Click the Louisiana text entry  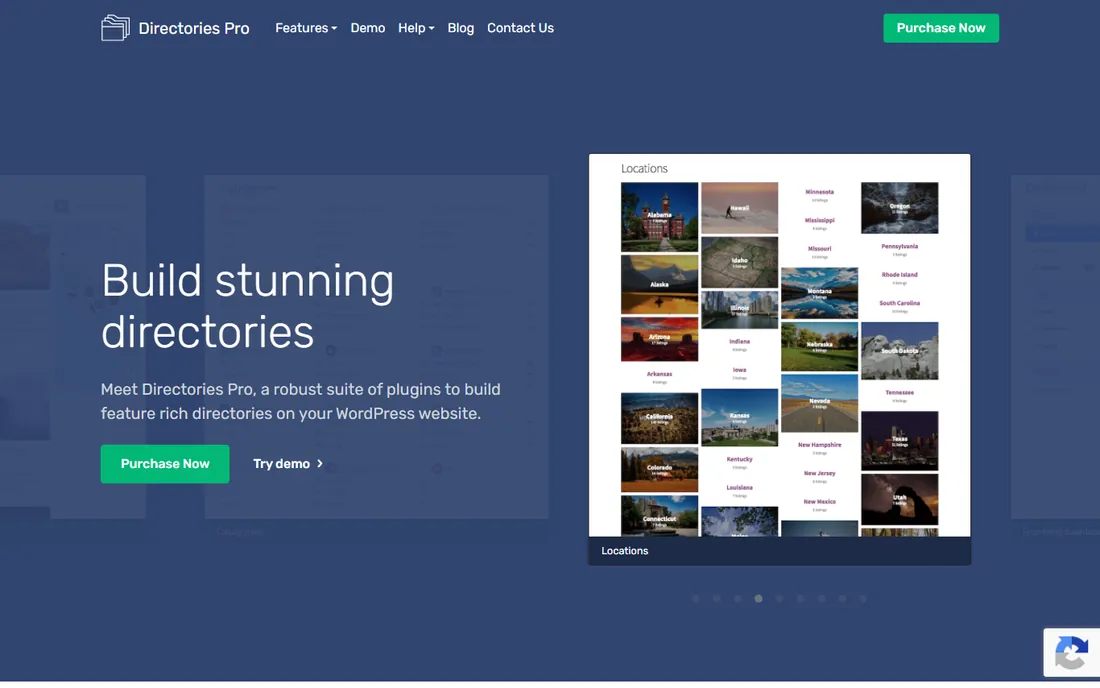739,487
